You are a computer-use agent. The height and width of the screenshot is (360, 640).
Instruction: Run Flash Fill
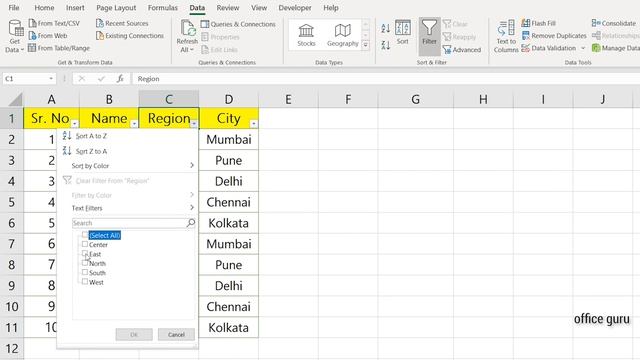point(539,23)
